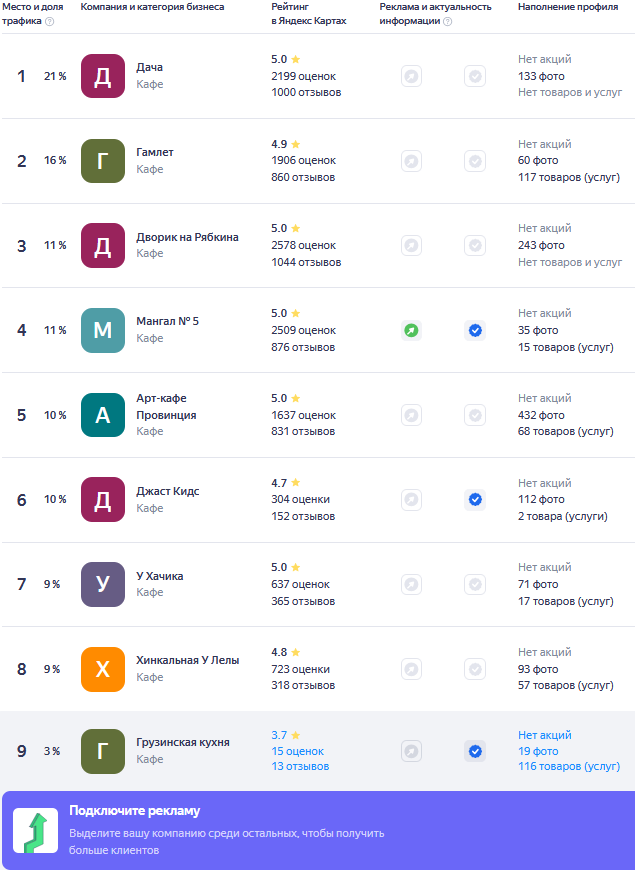Click the help icon next to Место и доля трафика
Screen dimensions: 635x870
(x=49, y=22)
